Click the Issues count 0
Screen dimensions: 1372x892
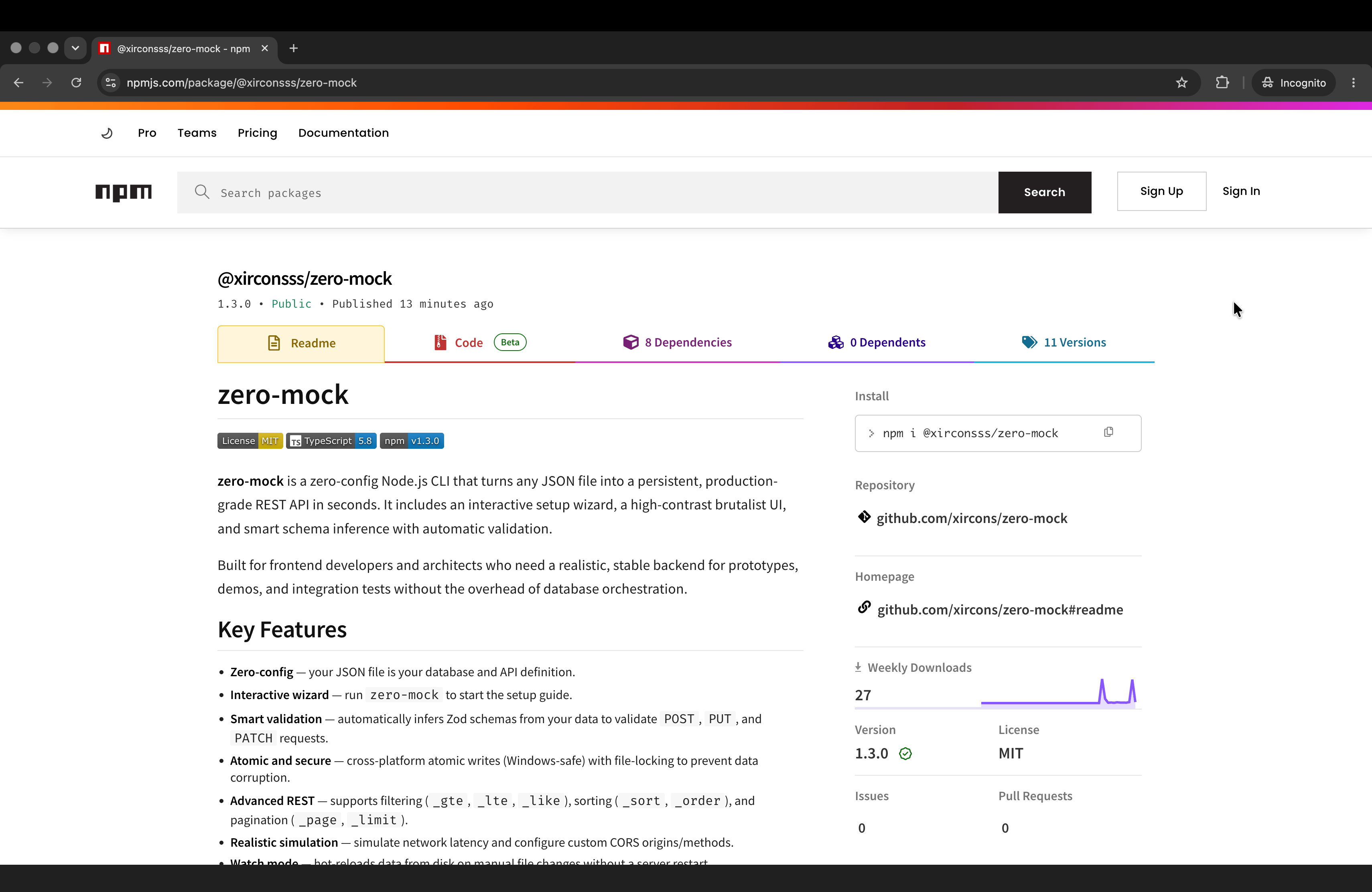pyautogui.click(x=861, y=828)
